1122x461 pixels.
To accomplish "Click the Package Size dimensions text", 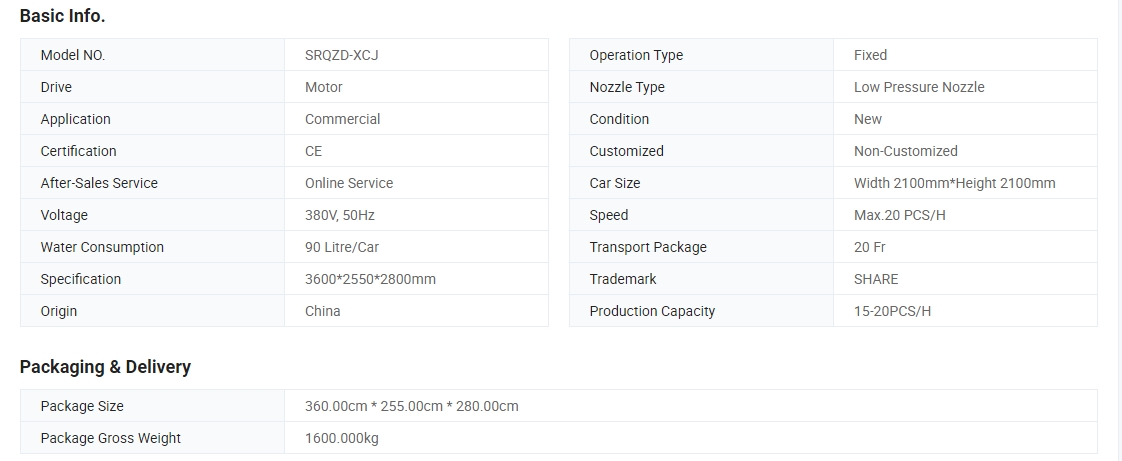I will [x=411, y=407].
